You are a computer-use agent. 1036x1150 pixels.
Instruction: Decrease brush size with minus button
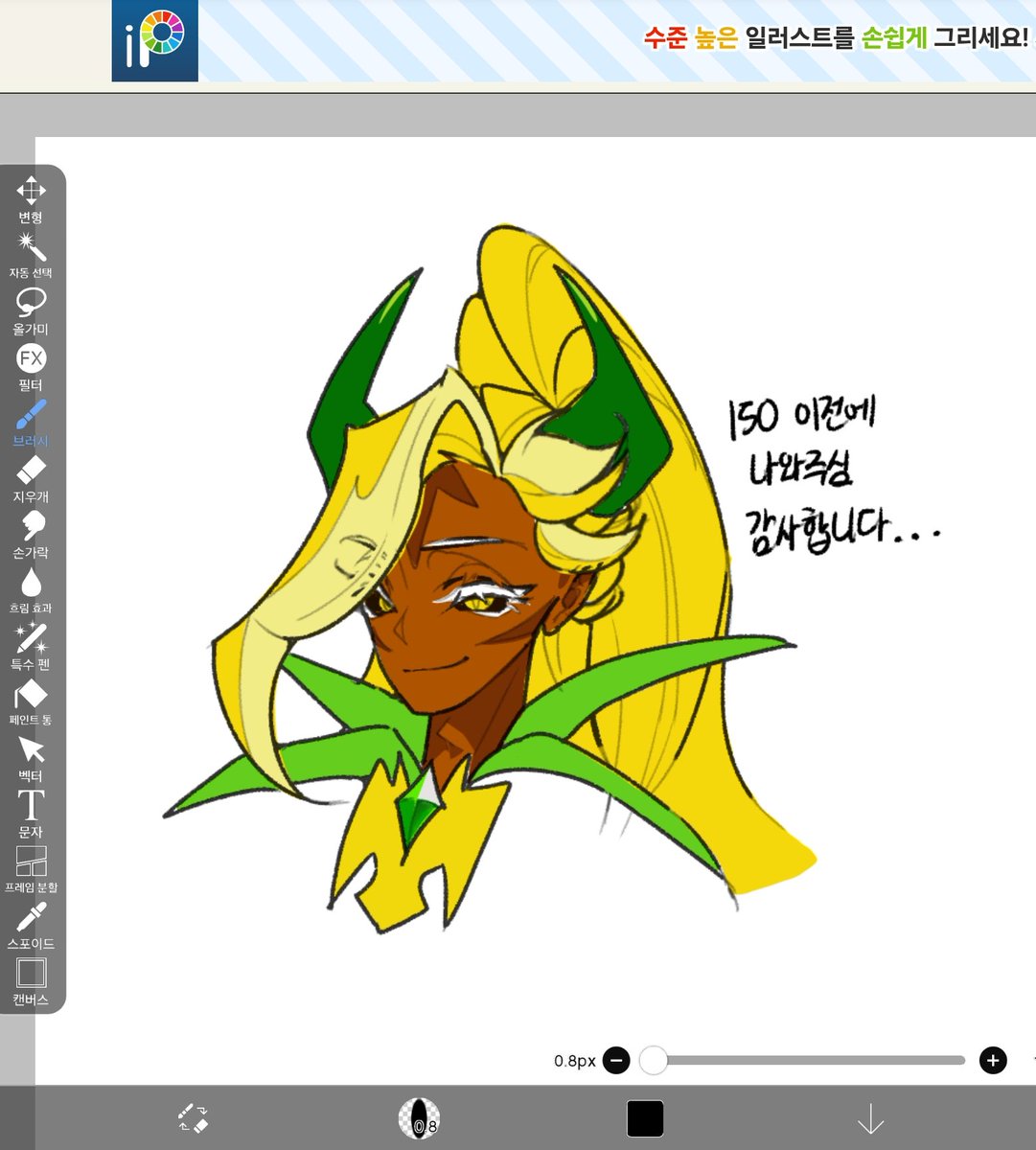[617, 1060]
